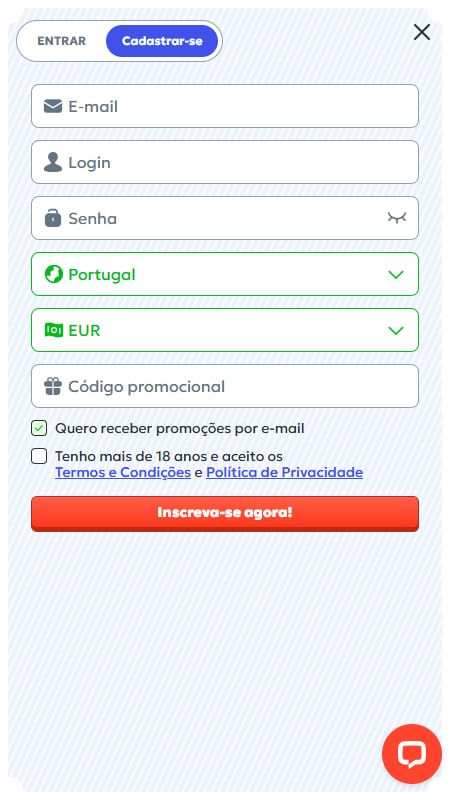
Task: Open the Política de Privacidade link
Action: [285, 472]
